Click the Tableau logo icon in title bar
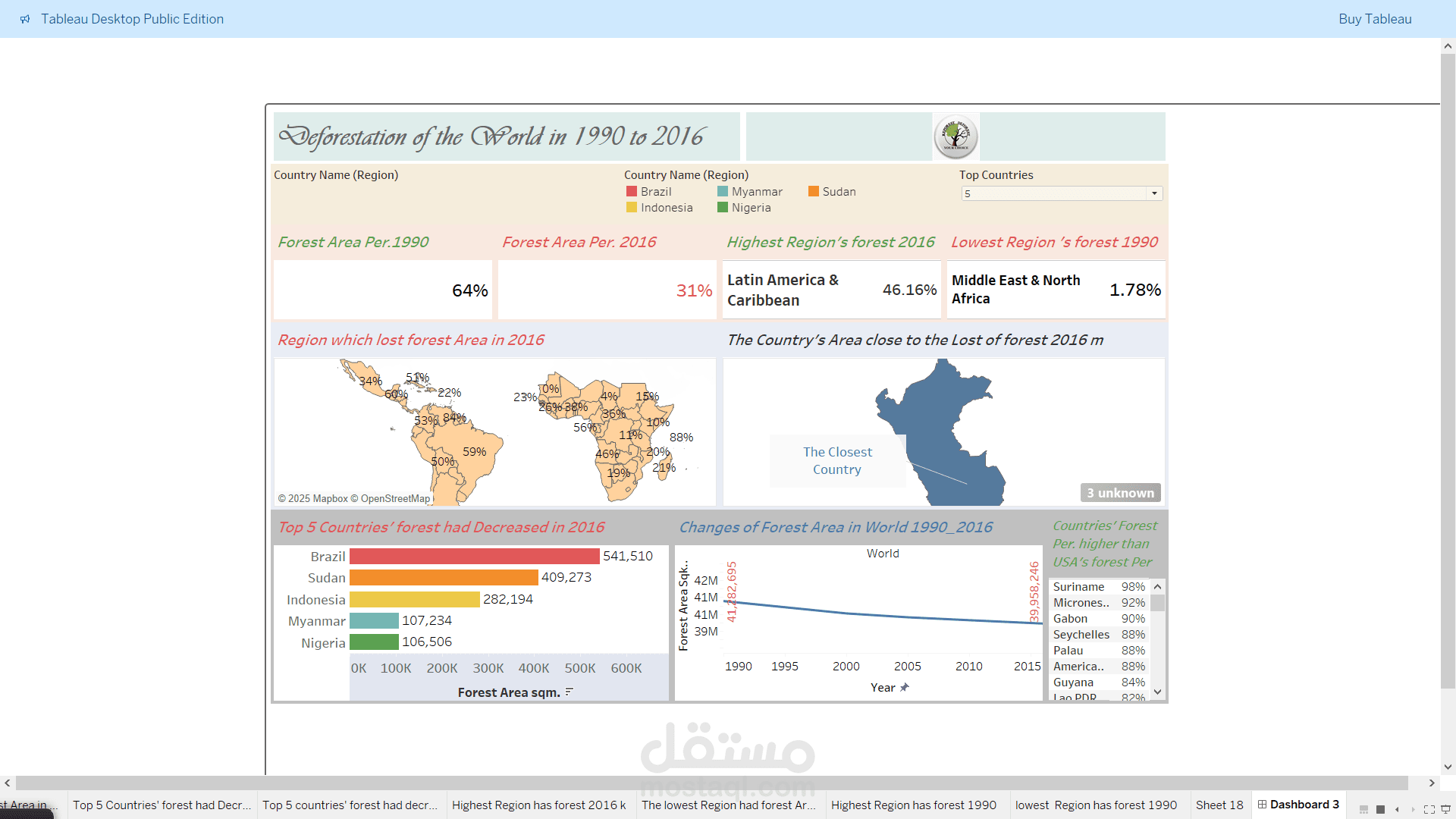 coord(25,19)
